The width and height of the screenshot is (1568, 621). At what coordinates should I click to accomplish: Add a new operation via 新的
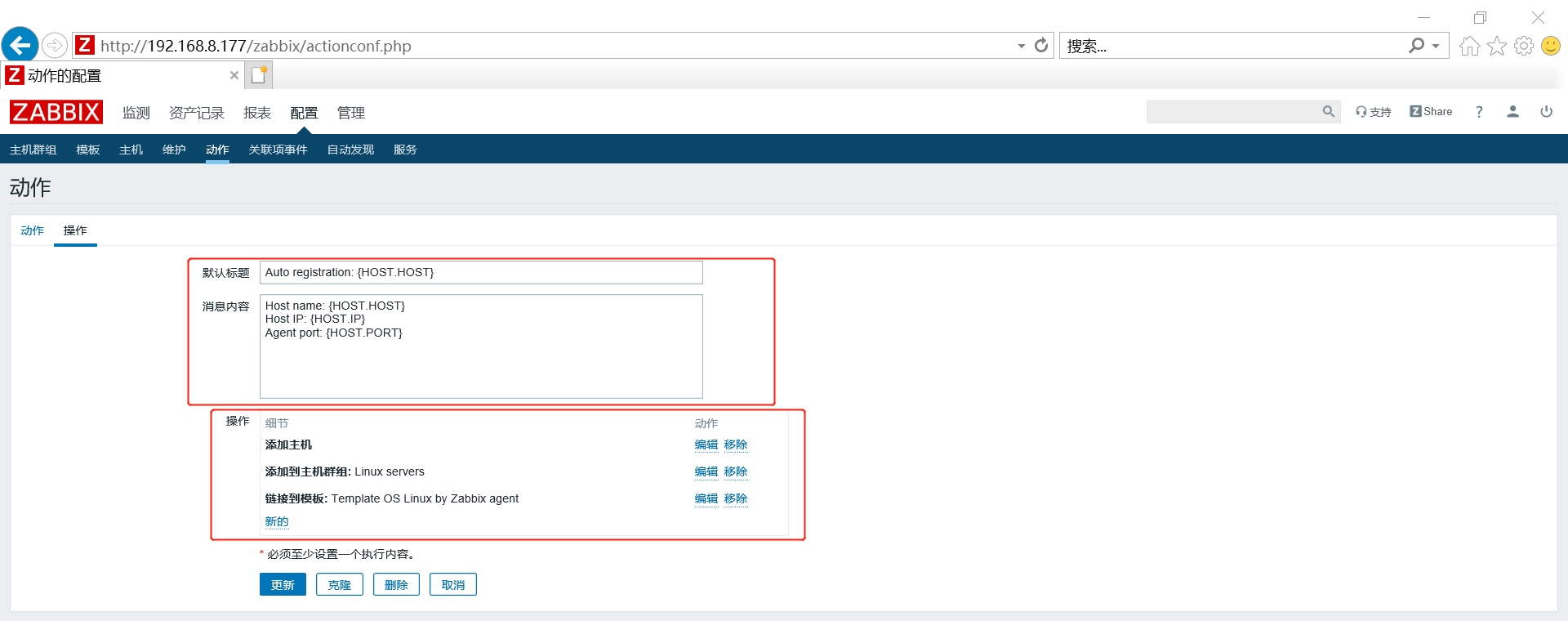(277, 521)
